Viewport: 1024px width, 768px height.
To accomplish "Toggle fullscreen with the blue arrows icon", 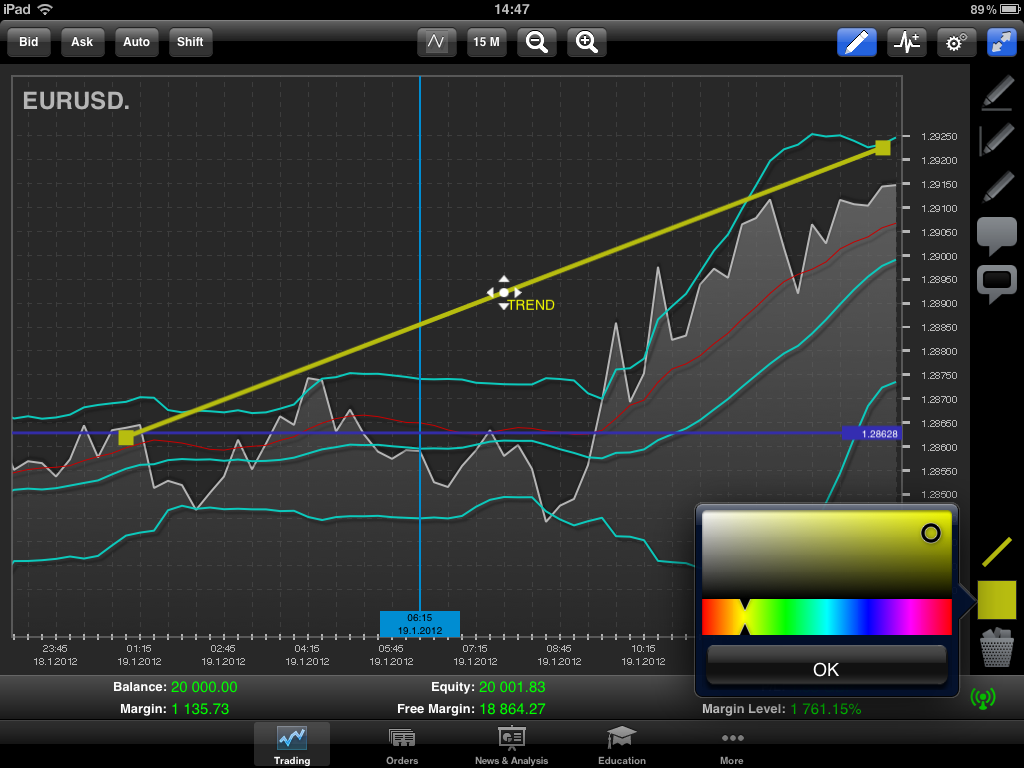I will (x=1001, y=42).
